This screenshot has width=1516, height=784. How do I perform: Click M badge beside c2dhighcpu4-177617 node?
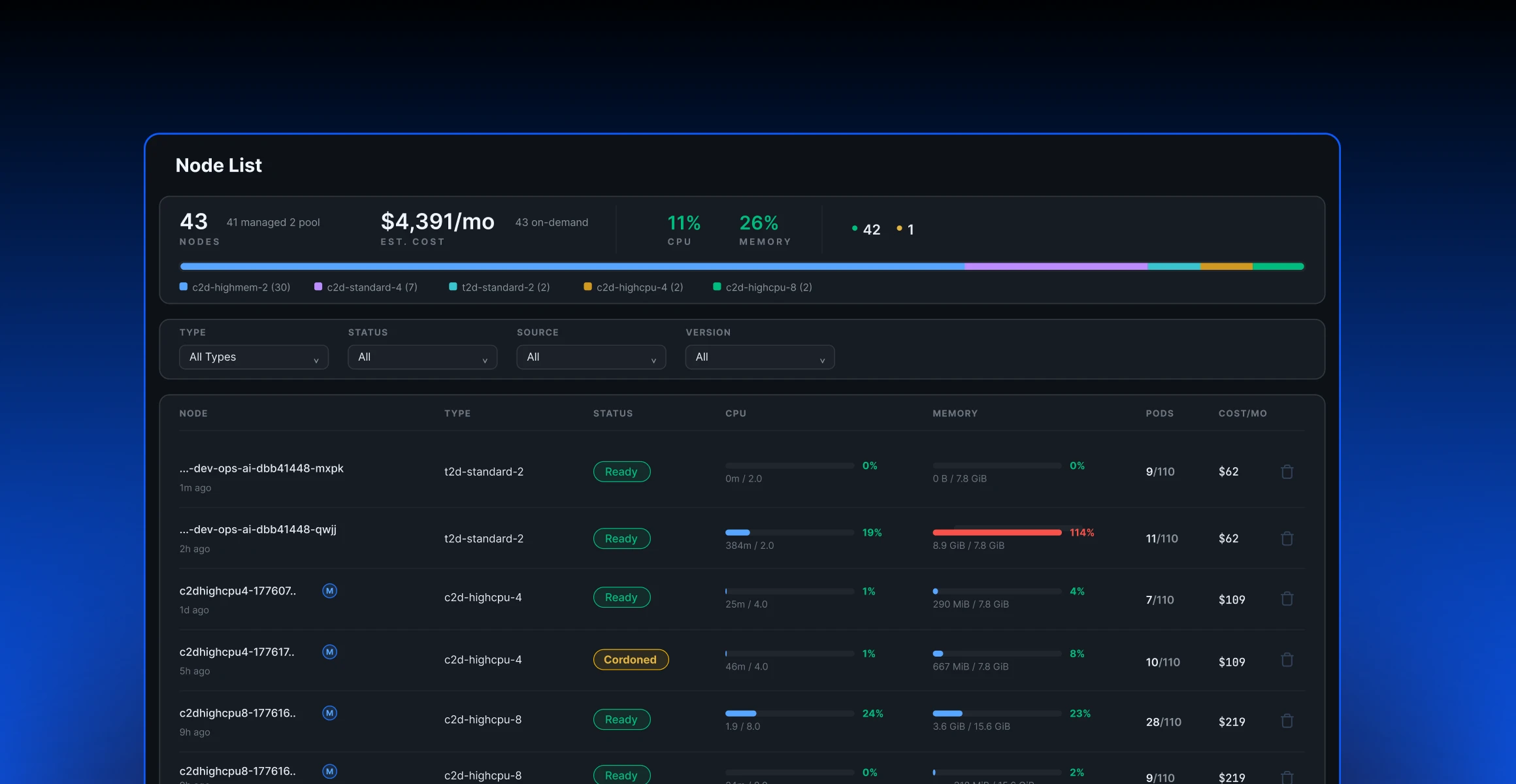pos(330,652)
